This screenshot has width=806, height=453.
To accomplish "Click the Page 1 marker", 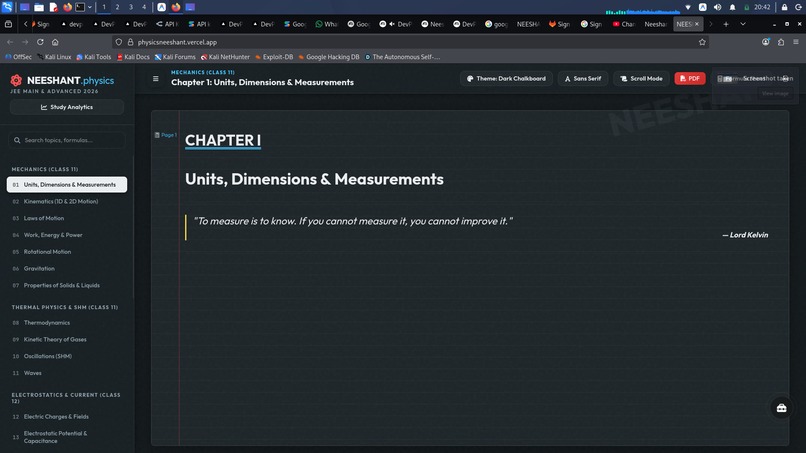I will tap(166, 135).
